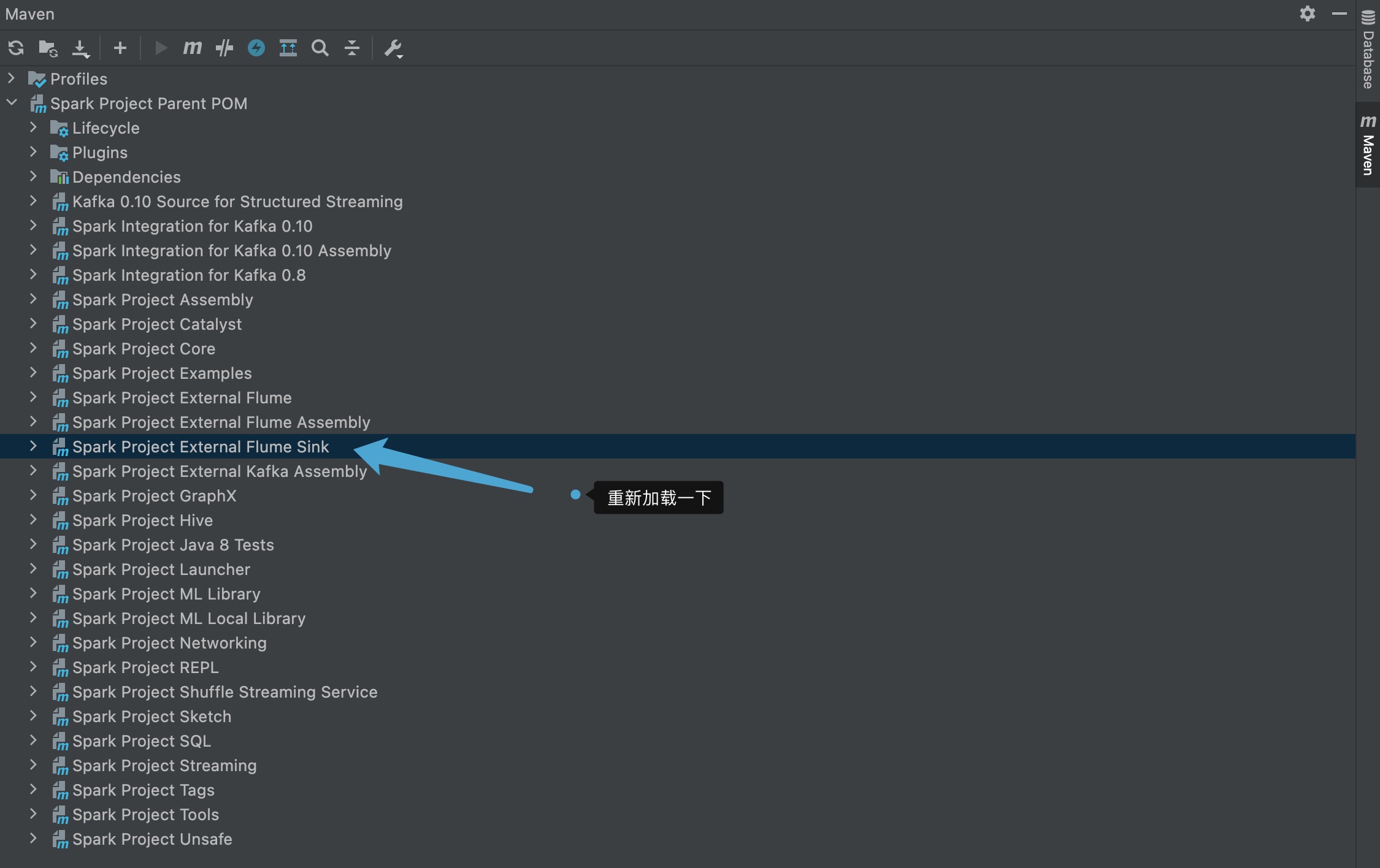Select Spark Project External Flume Assembly
Viewport: 1380px width, 868px height.
pos(221,422)
